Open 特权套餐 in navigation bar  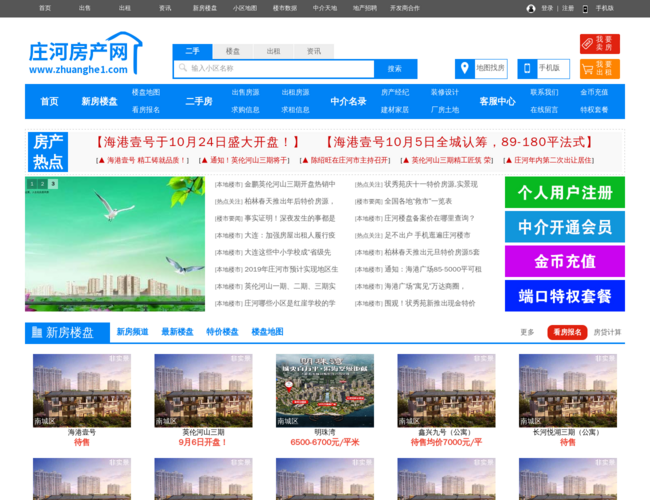coord(594,110)
